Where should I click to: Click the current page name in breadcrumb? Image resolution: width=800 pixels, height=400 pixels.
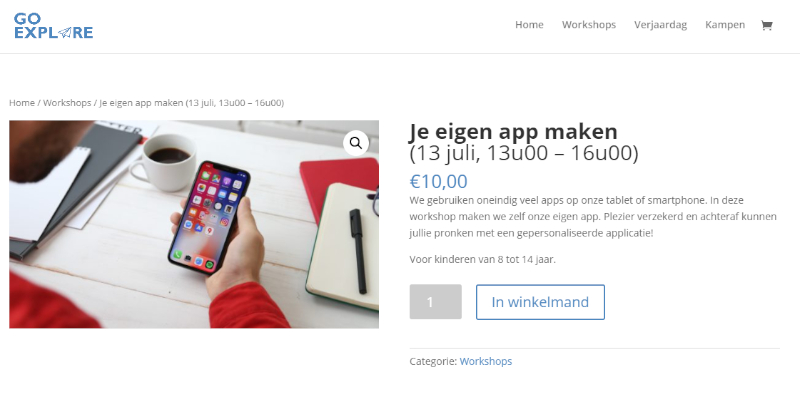[191, 103]
